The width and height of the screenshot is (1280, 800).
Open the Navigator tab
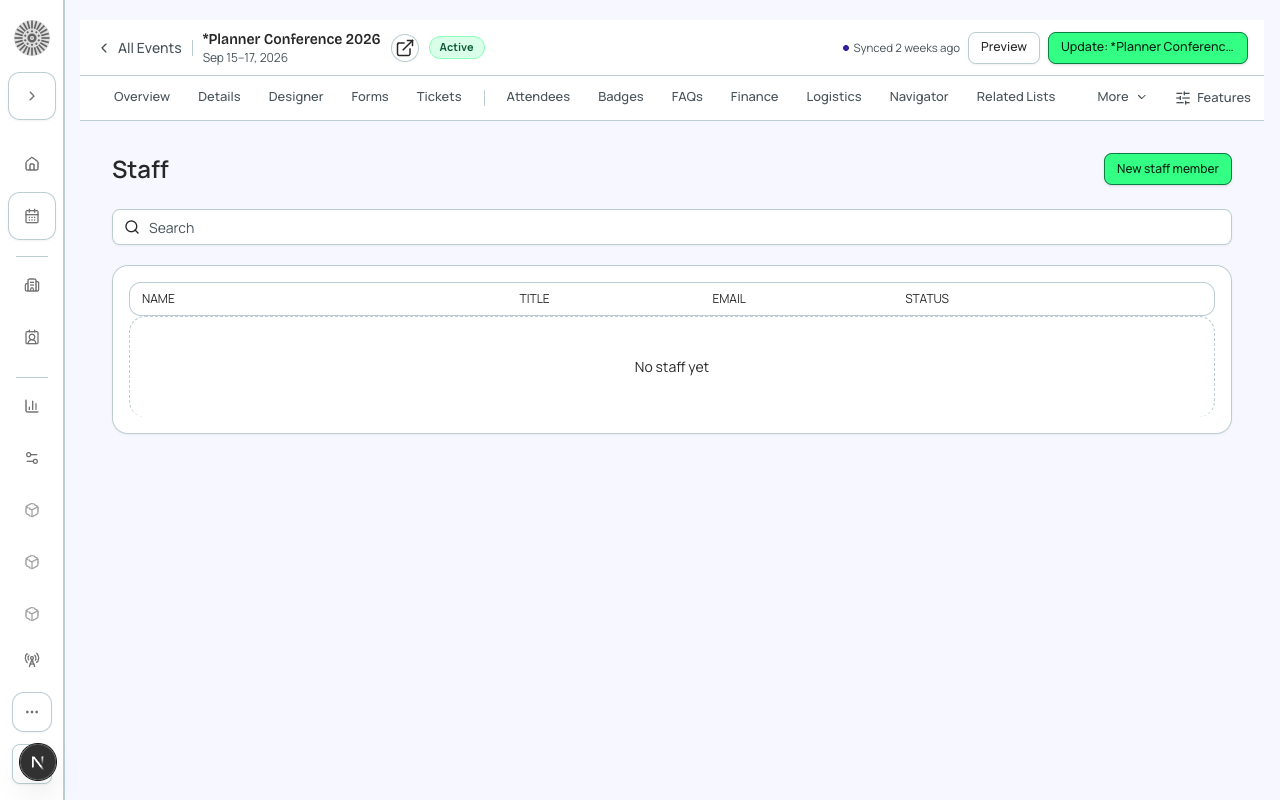tap(919, 97)
